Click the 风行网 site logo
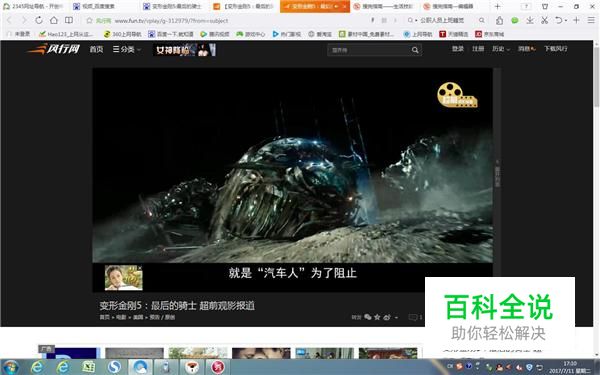600x375 pixels. 54,49
